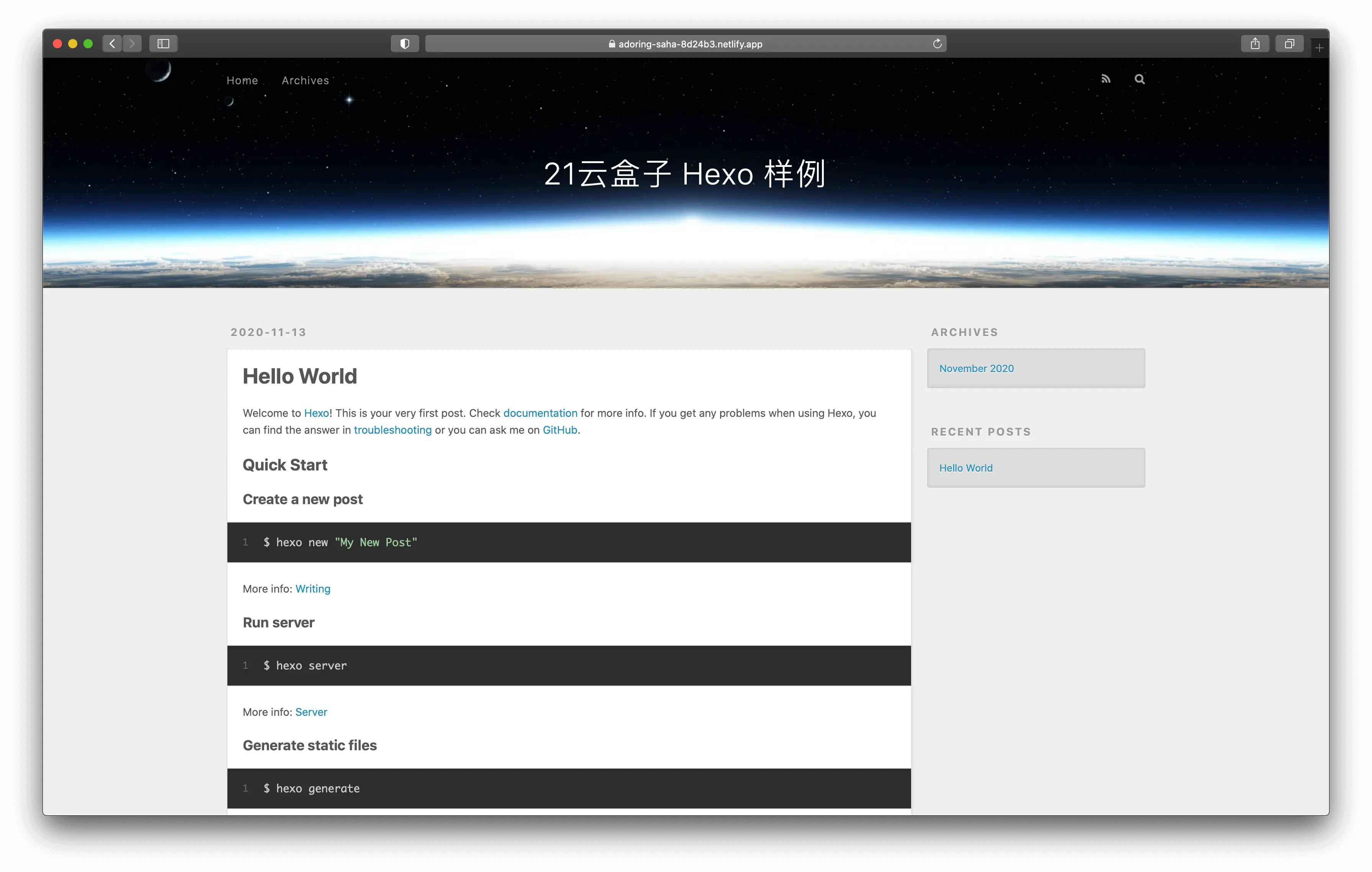Open the Archives navigation item
This screenshot has width=1372, height=872.
click(x=305, y=80)
